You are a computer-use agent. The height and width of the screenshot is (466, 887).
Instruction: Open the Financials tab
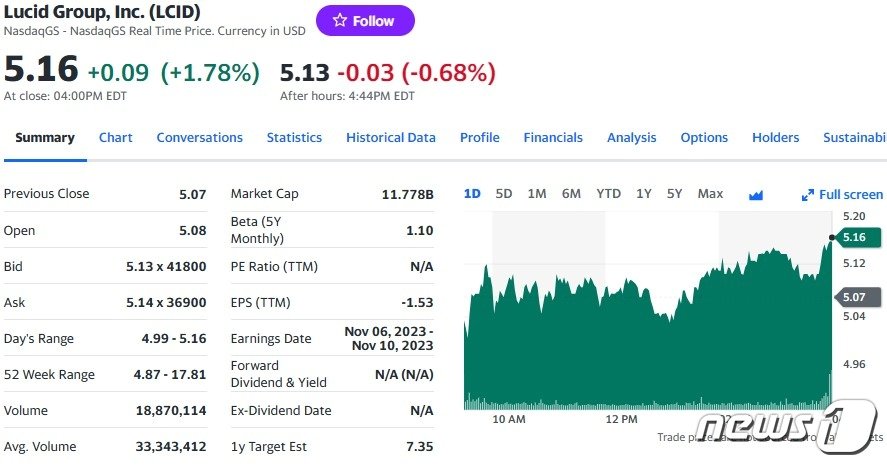(553, 138)
